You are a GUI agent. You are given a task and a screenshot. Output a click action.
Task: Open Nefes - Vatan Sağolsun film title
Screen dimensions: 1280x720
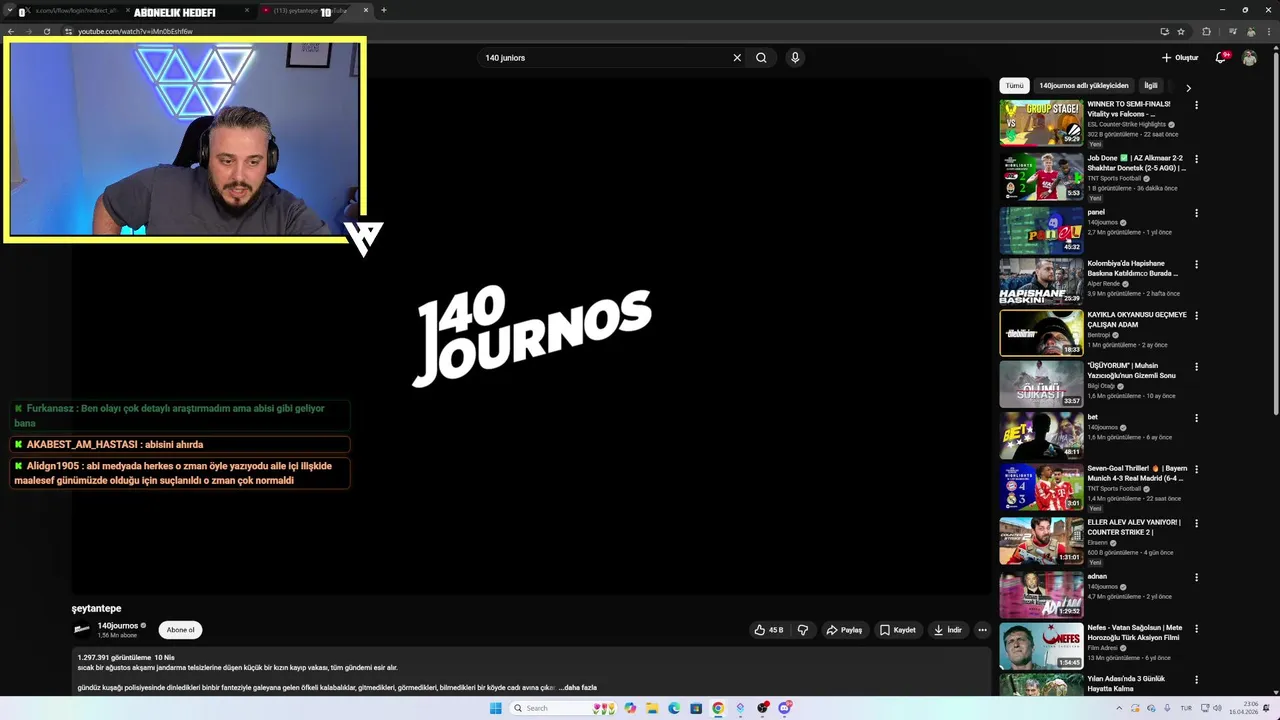pos(1135,633)
